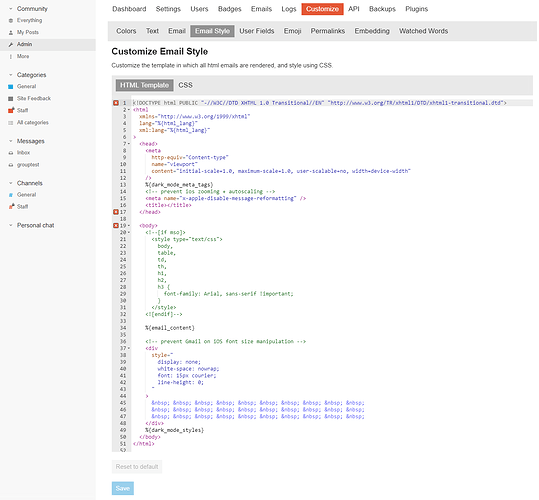Collapse the Categories sidebar section
Screen dimensions: 539x500
(x=11, y=75)
